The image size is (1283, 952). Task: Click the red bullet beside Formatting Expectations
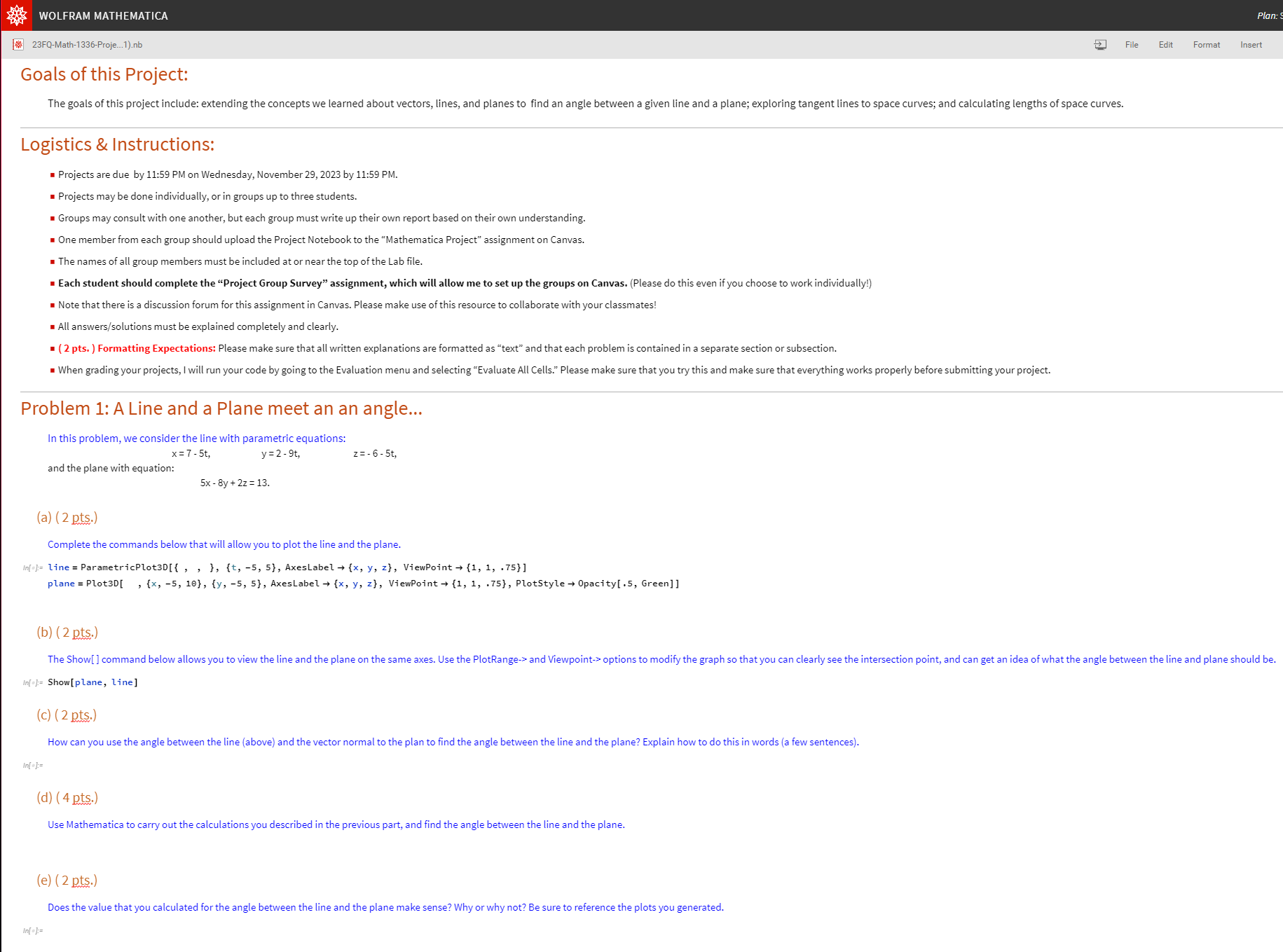pos(52,348)
